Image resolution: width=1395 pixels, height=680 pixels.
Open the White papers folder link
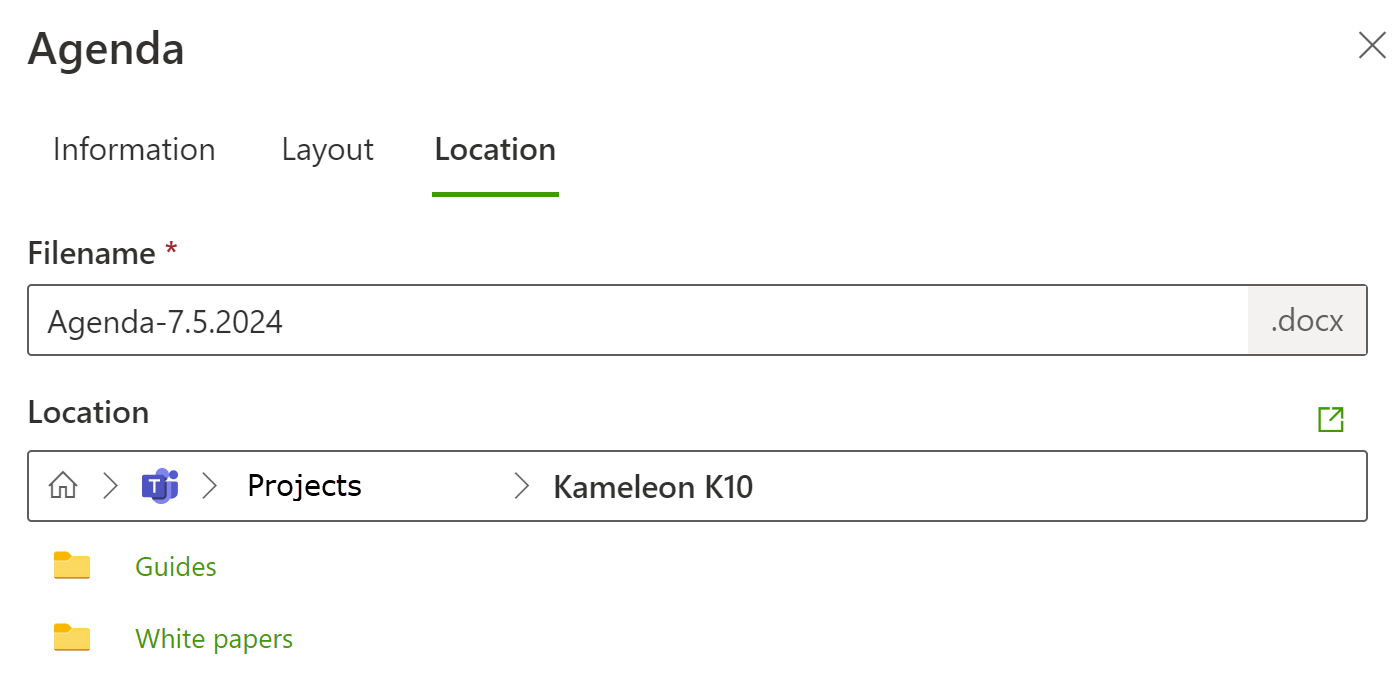click(214, 639)
